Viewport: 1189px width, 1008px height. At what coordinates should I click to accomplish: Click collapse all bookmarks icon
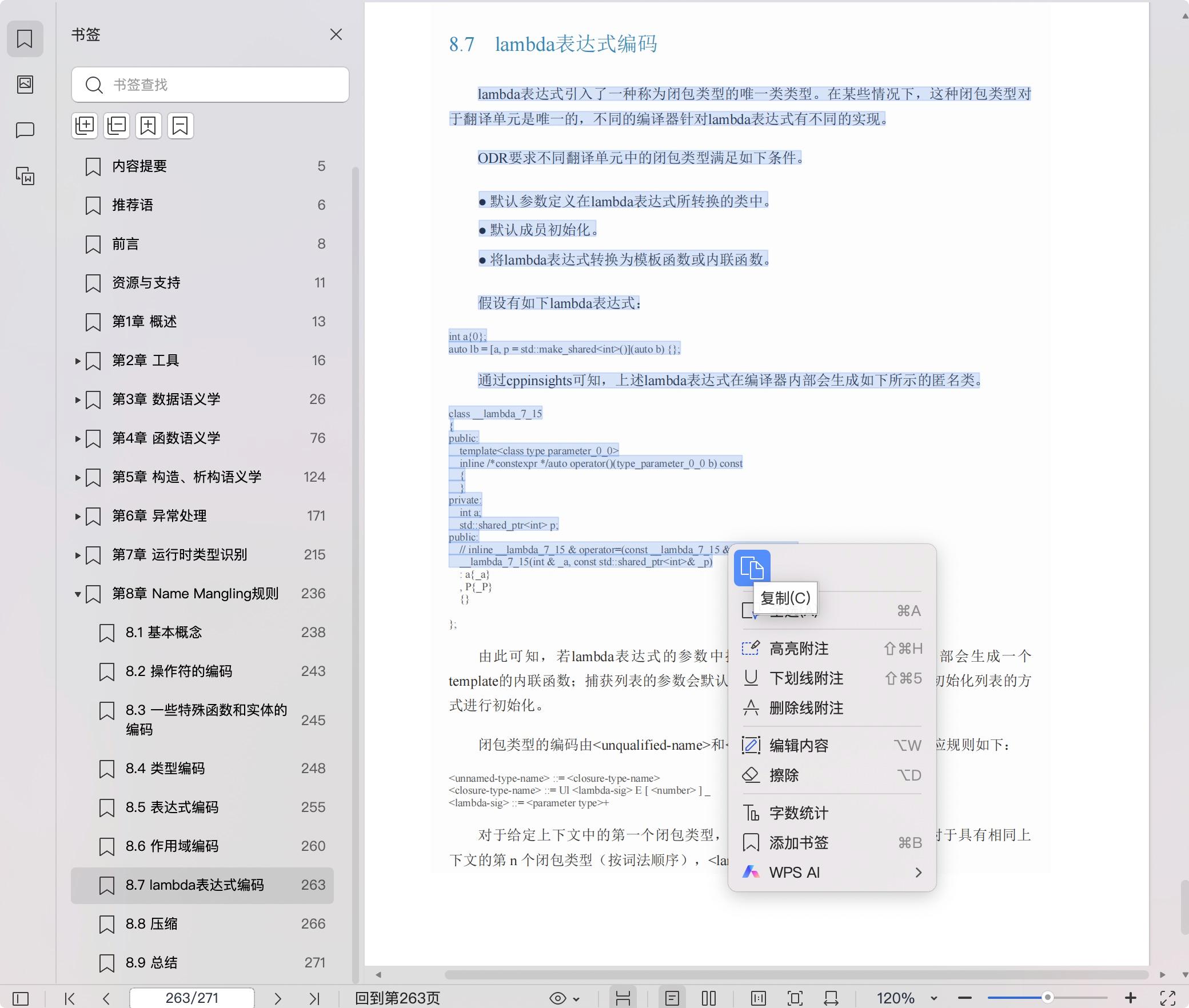117,125
